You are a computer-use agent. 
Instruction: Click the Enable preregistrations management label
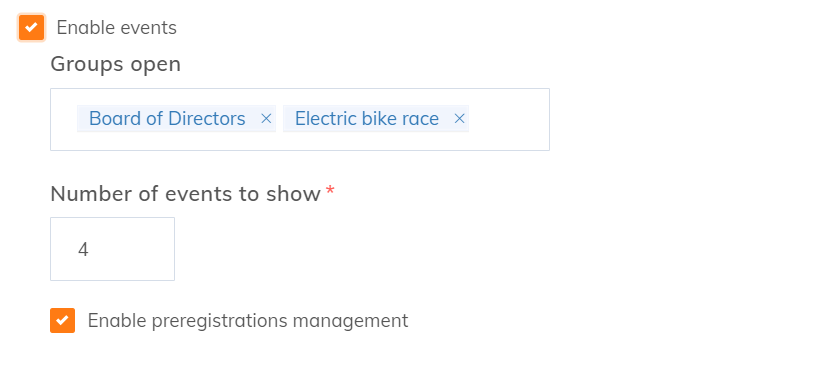(x=248, y=321)
